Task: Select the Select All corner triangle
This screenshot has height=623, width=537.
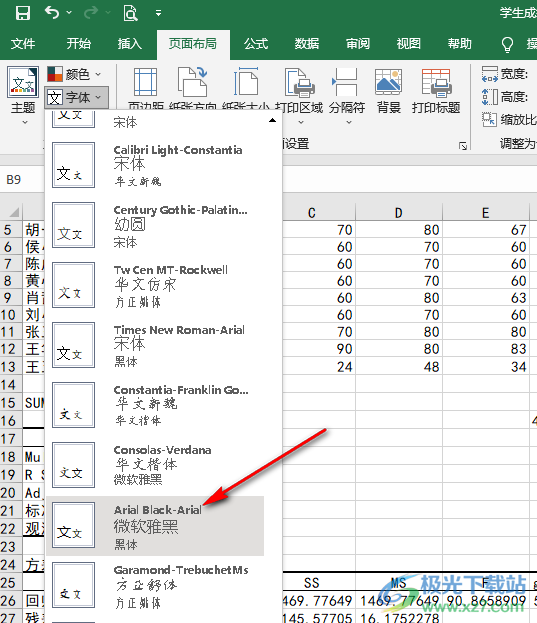Action: (x=14, y=213)
